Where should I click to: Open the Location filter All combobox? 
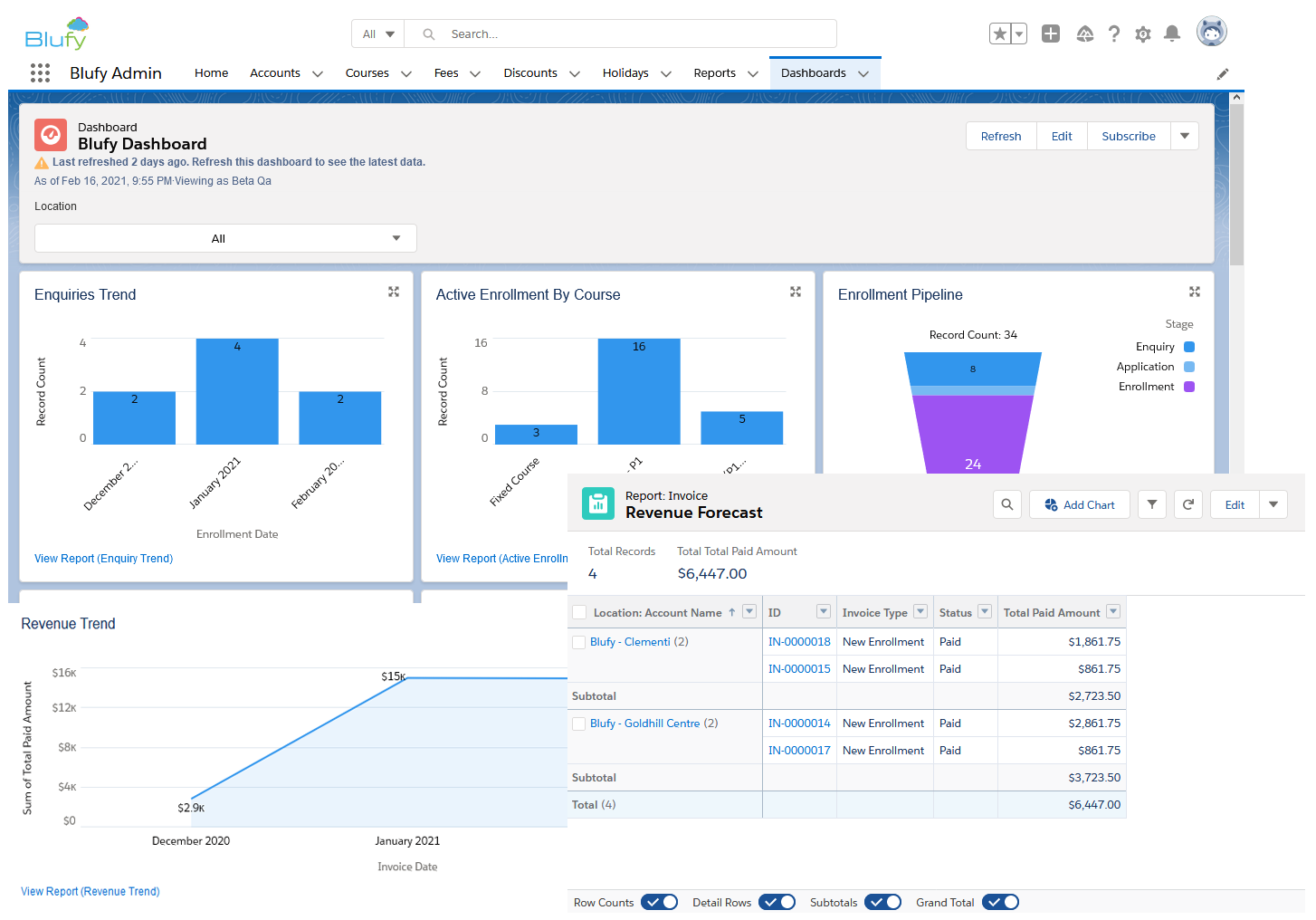[x=225, y=238]
